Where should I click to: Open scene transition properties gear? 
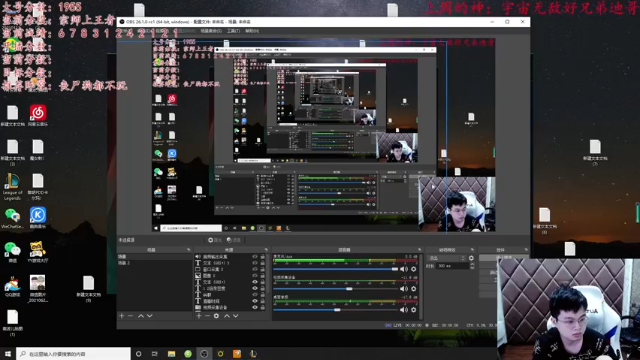(471, 258)
